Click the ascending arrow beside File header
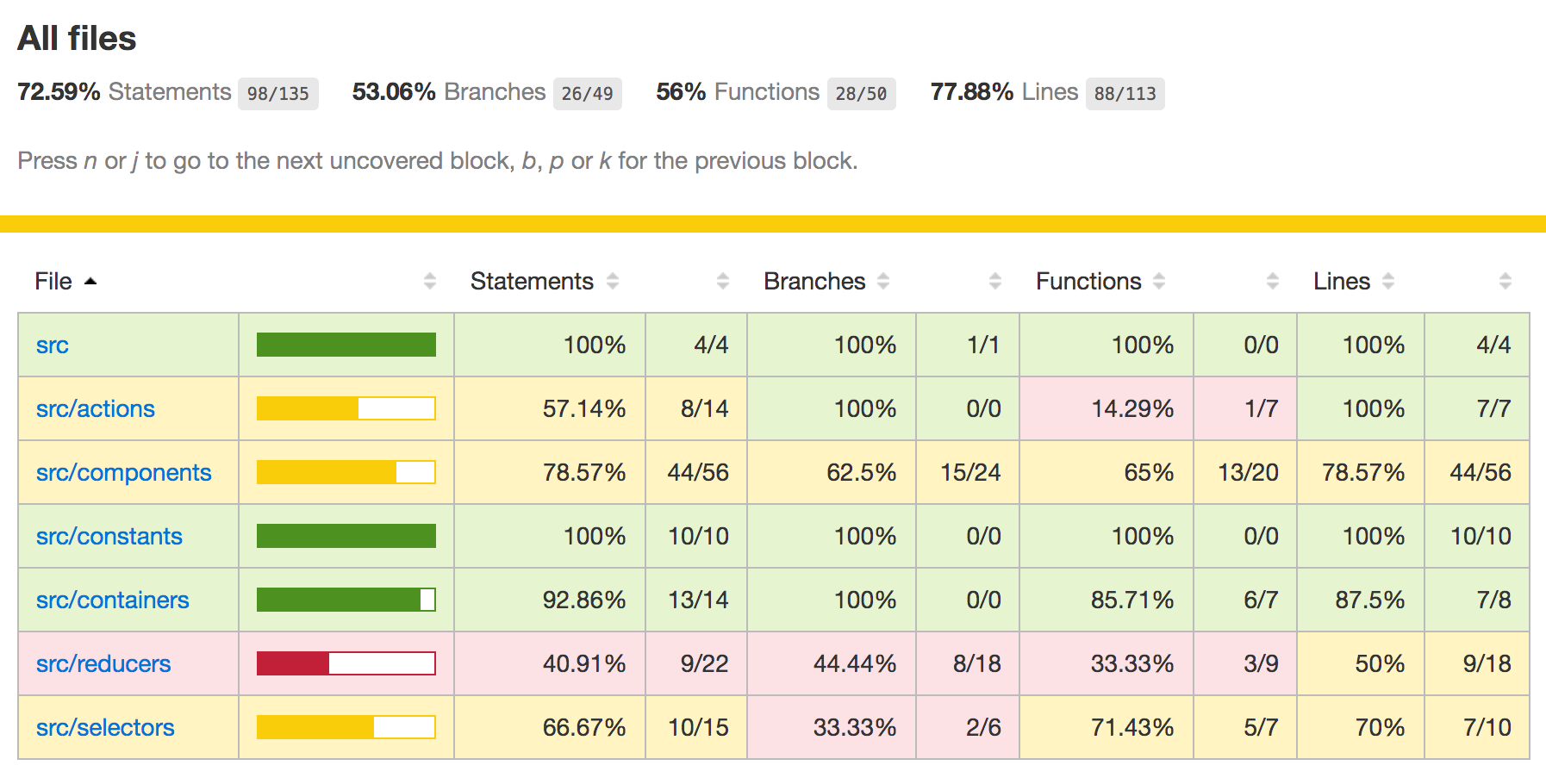The image size is (1546, 784). coord(90,282)
